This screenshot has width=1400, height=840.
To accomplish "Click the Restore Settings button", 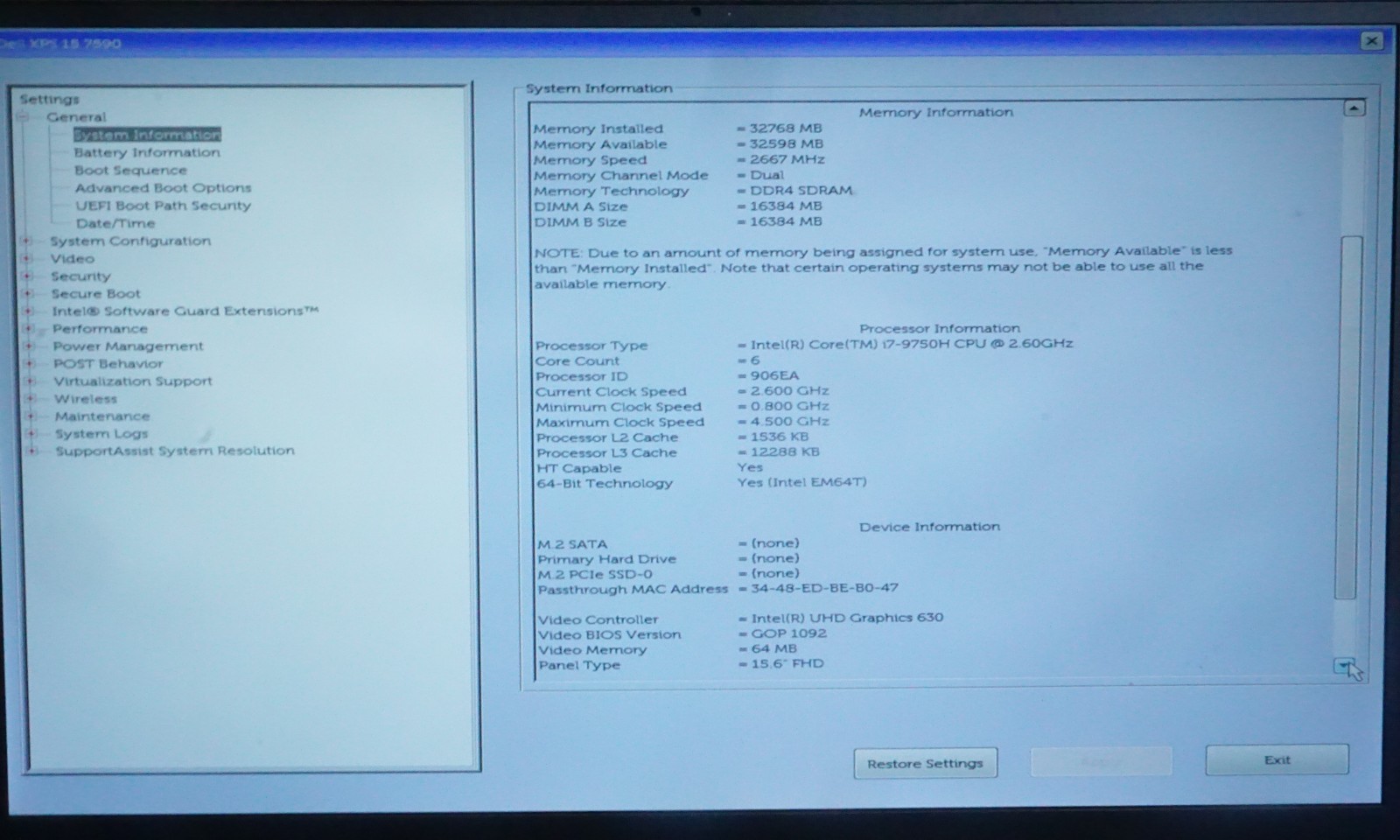I will pos(925,763).
